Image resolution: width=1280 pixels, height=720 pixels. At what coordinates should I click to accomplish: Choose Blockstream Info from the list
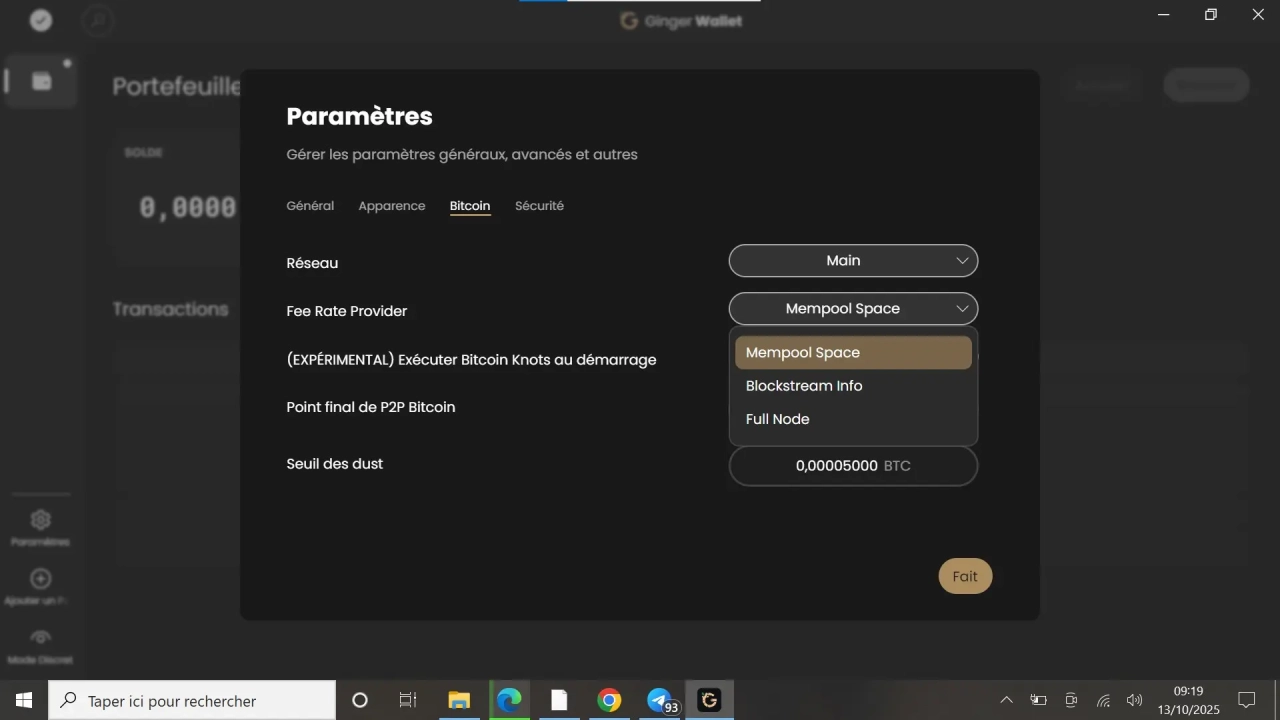pyautogui.click(x=853, y=386)
